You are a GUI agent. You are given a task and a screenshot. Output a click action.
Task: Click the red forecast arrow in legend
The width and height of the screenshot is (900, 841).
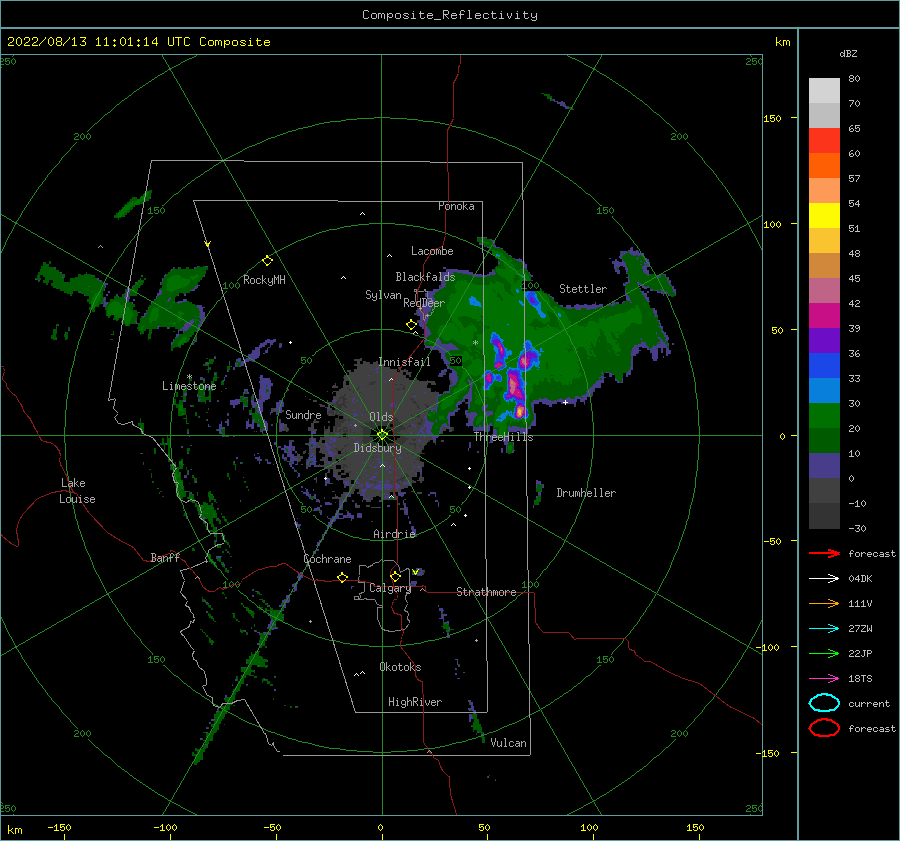coord(824,553)
